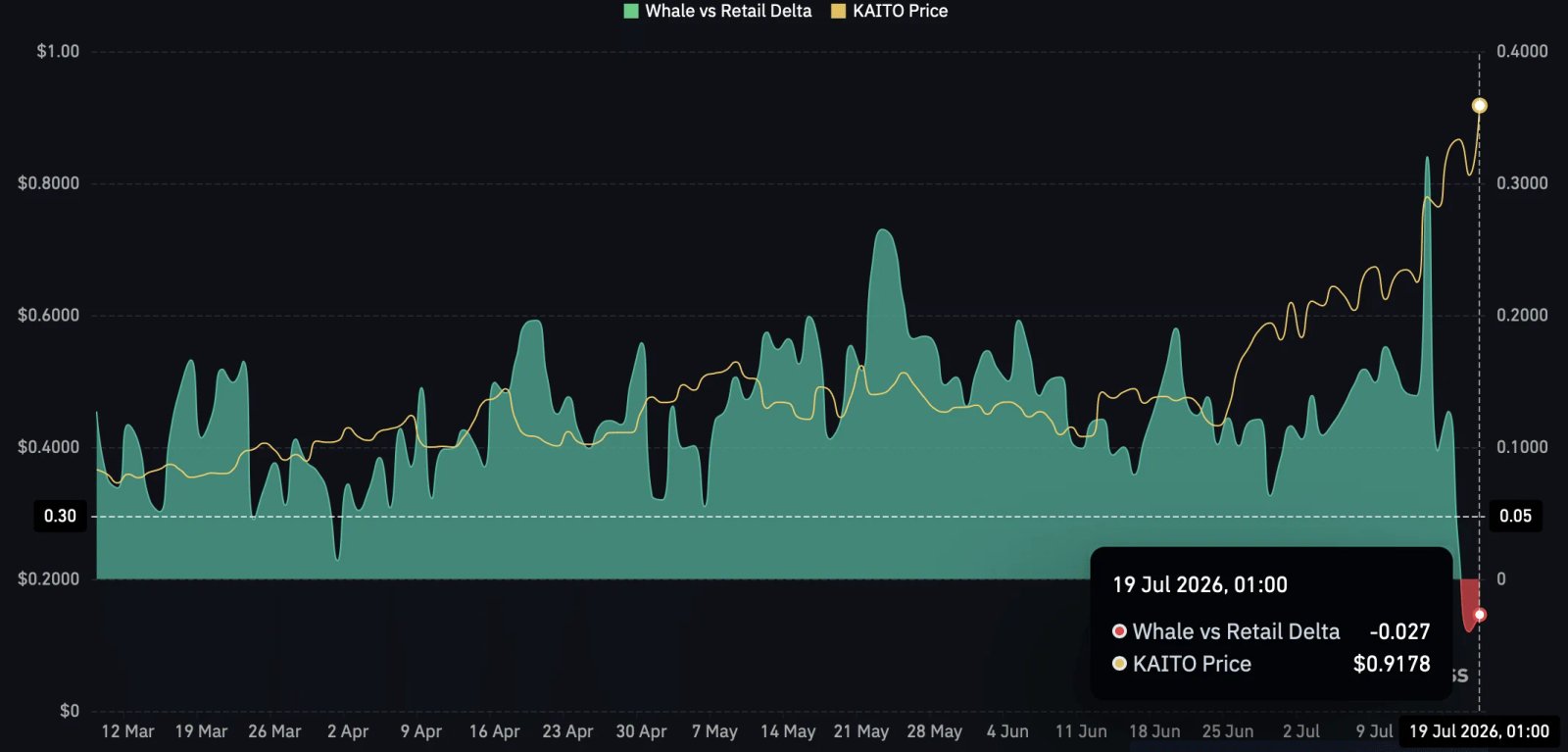Toggle KAITO Price legend yellow swatch
The image size is (1568, 752).
[x=838, y=12]
